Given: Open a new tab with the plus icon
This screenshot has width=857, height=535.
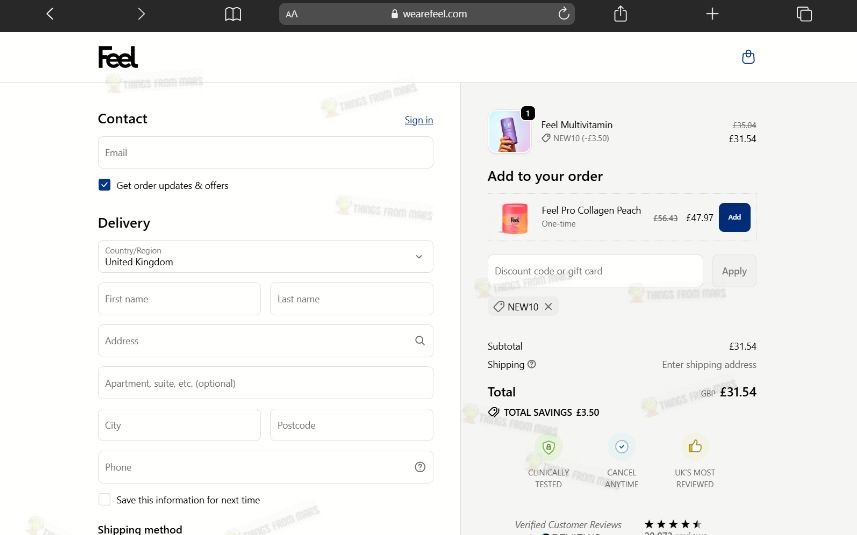Looking at the screenshot, I should click(712, 14).
